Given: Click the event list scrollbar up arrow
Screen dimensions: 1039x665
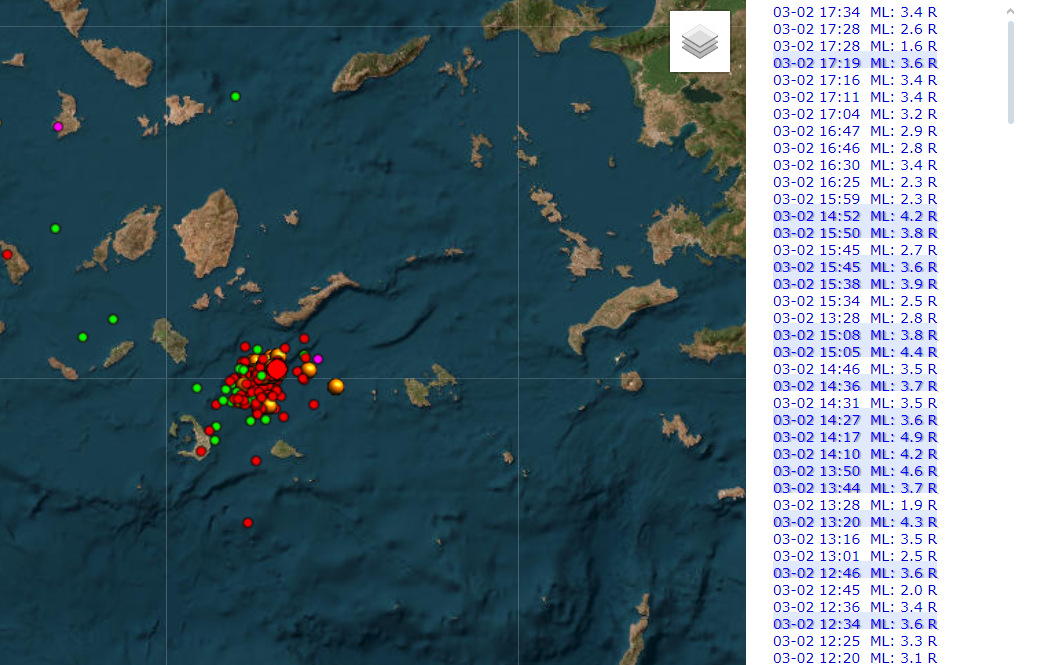Looking at the screenshot, I should pyautogui.click(x=1010, y=12).
